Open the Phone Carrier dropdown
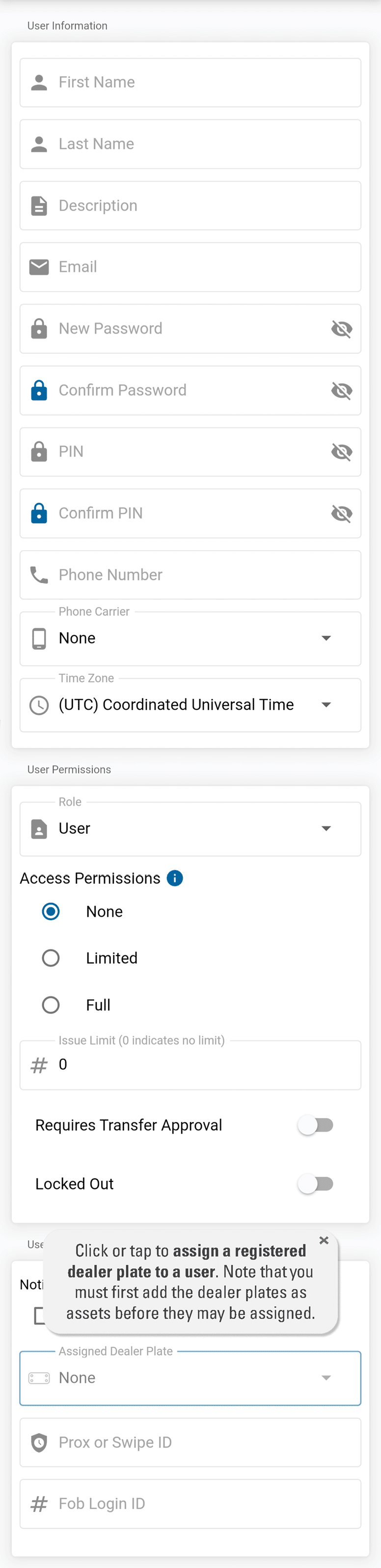The height and width of the screenshot is (1568, 381). 326,638
